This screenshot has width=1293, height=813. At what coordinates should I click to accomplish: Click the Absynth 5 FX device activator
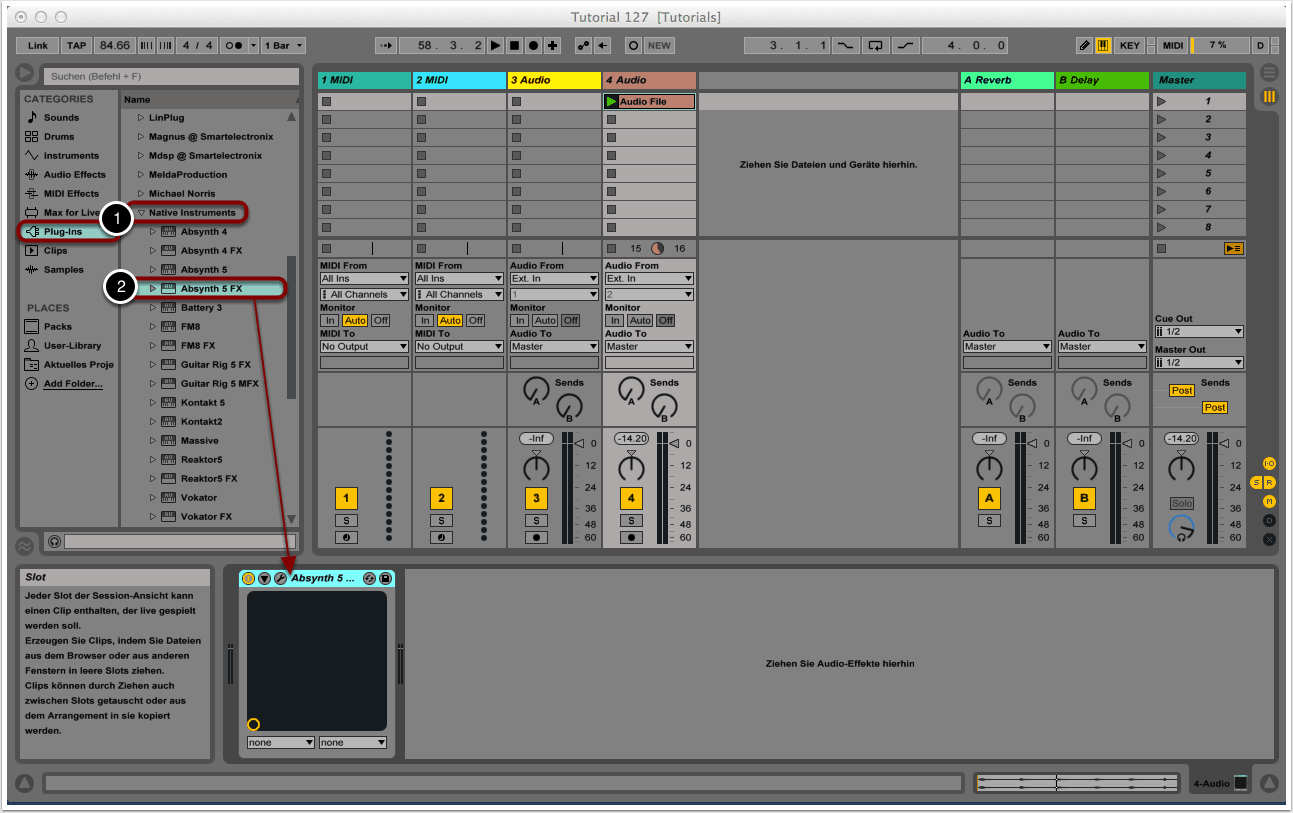[x=249, y=578]
